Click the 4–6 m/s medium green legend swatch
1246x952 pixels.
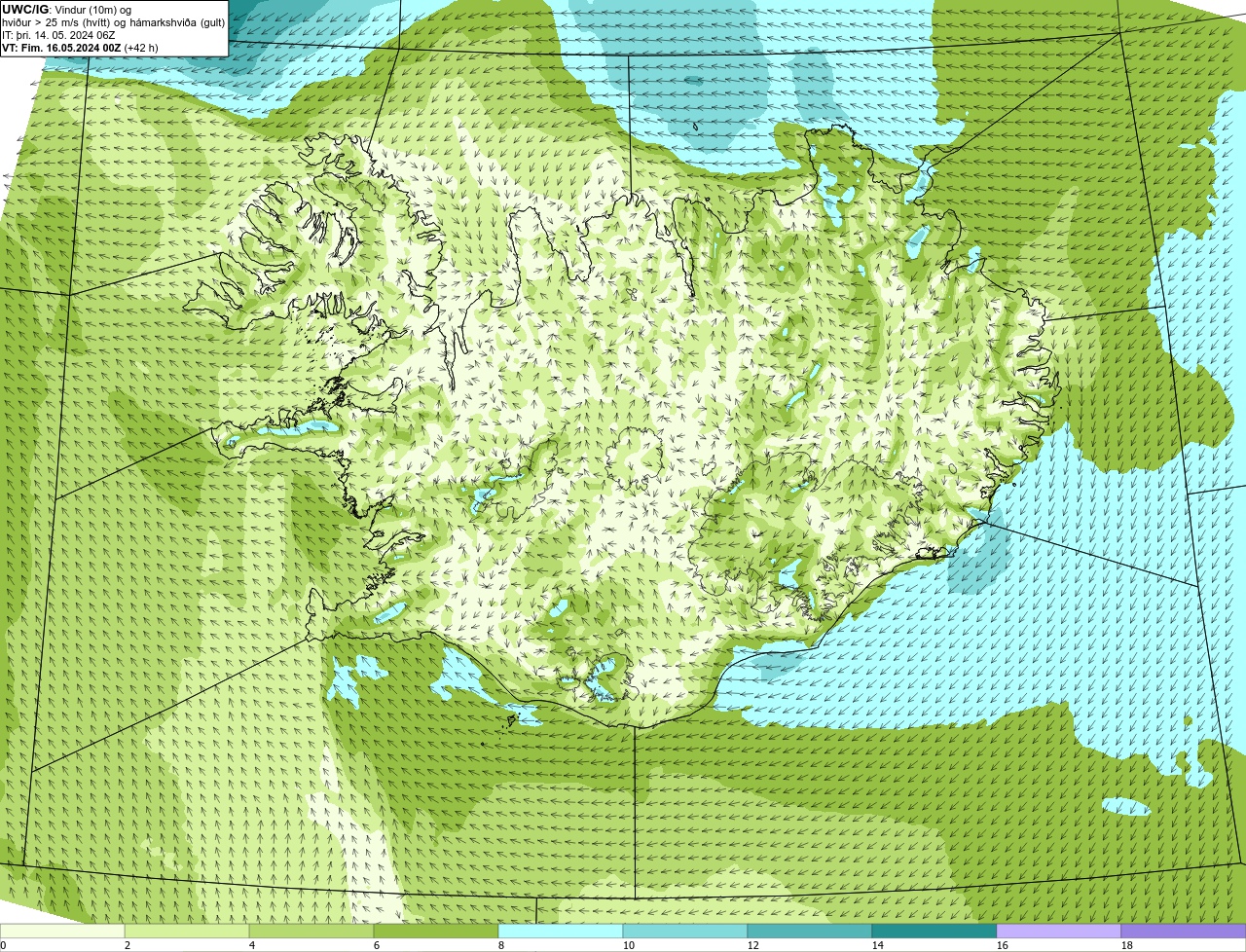click(x=311, y=931)
